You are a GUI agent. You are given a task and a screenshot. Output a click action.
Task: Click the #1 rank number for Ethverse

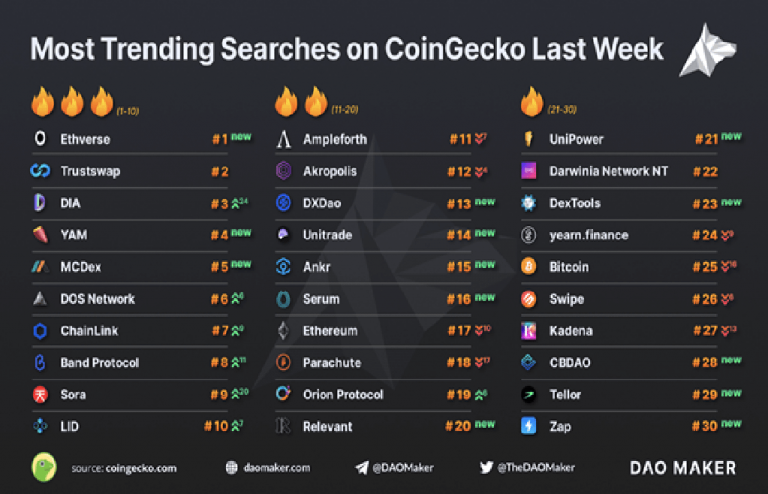coord(219,139)
